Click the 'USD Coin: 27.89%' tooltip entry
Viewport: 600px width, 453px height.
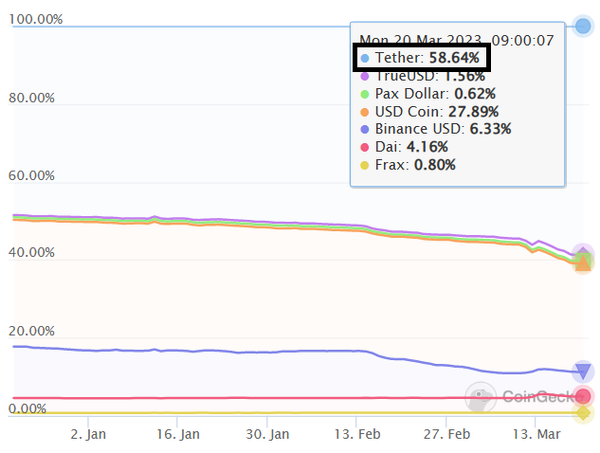tap(429, 112)
